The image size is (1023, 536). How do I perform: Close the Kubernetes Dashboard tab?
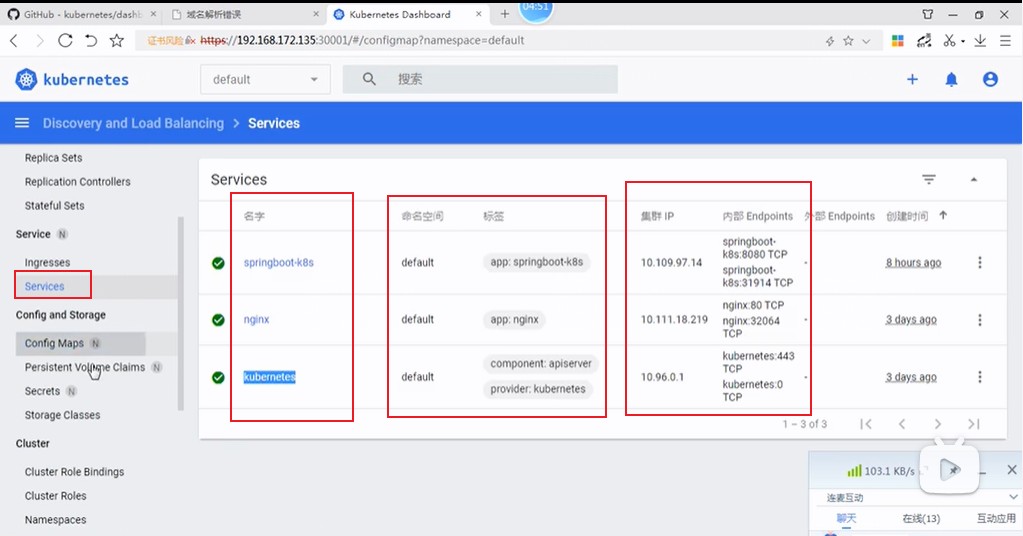479,14
